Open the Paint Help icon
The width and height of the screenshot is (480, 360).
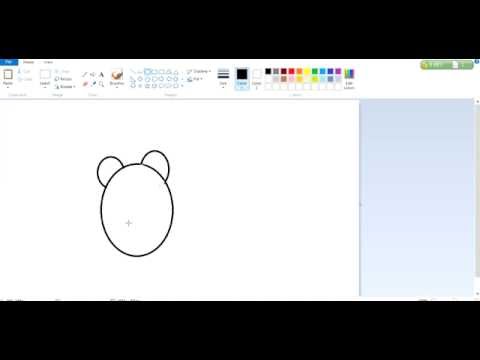click(x=477, y=62)
